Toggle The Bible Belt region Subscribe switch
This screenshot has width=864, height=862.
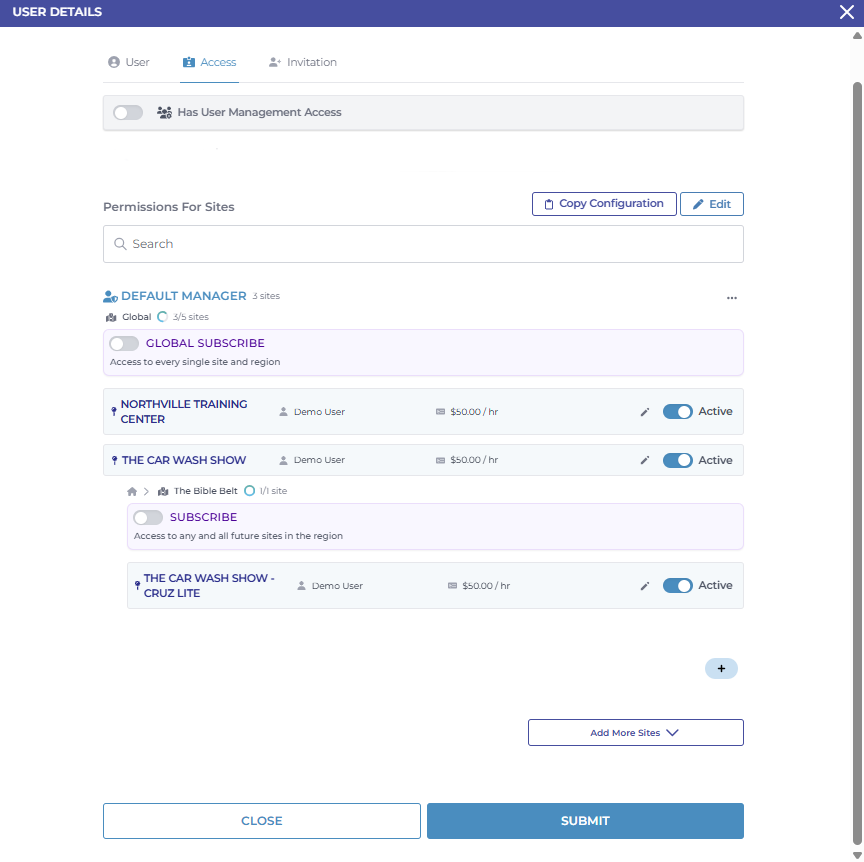point(148,518)
